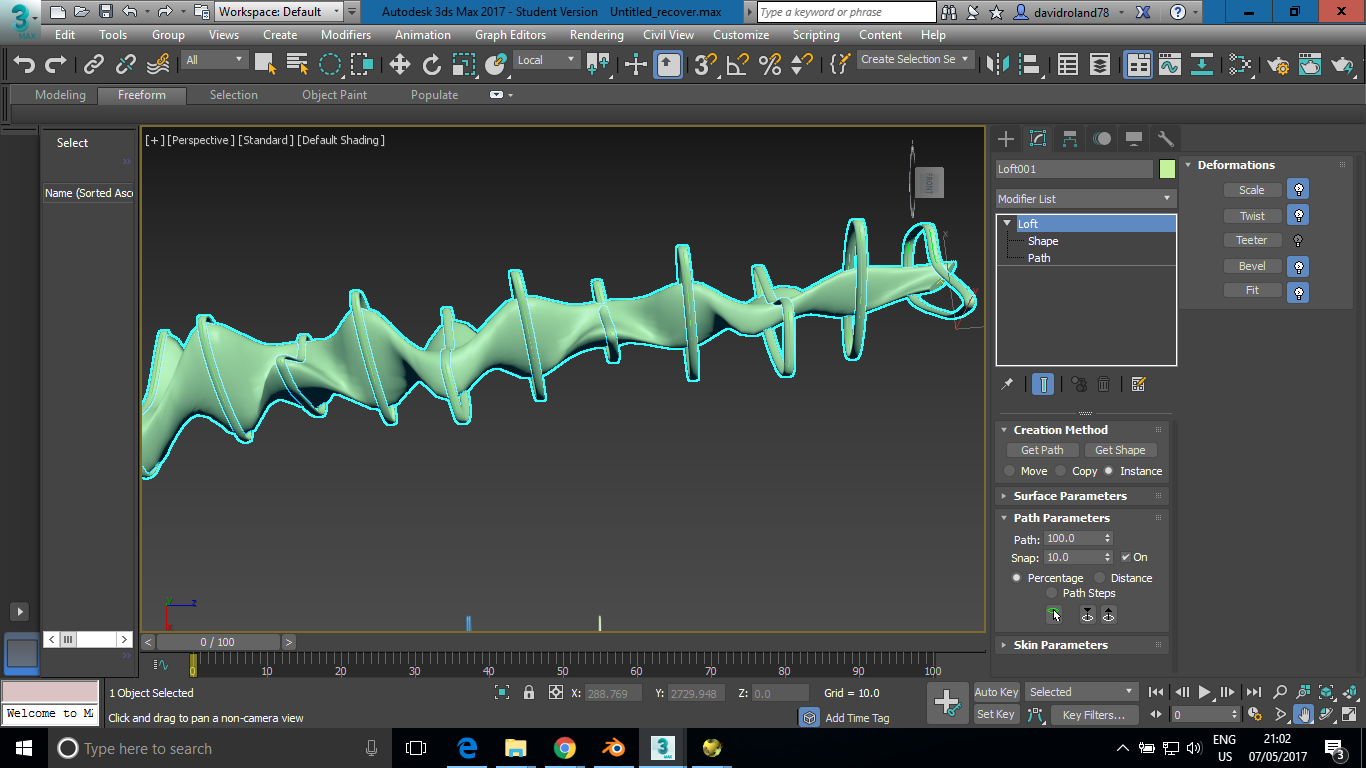Open the Hierarchy command panel tab
Viewport: 1366px width, 768px height.
coord(1070,139)
